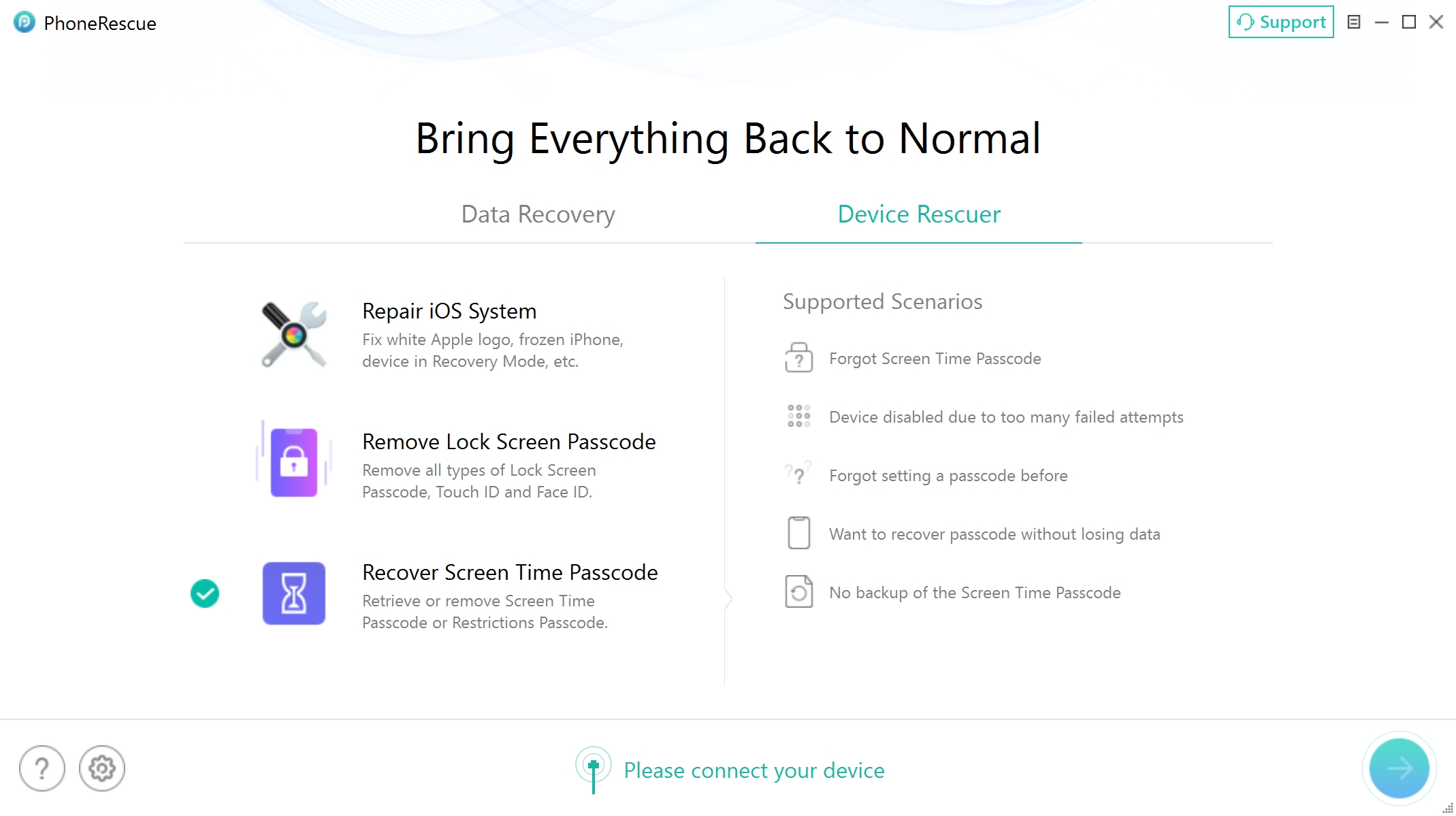
Task: Open the settings gear menu
Action: 102,767
